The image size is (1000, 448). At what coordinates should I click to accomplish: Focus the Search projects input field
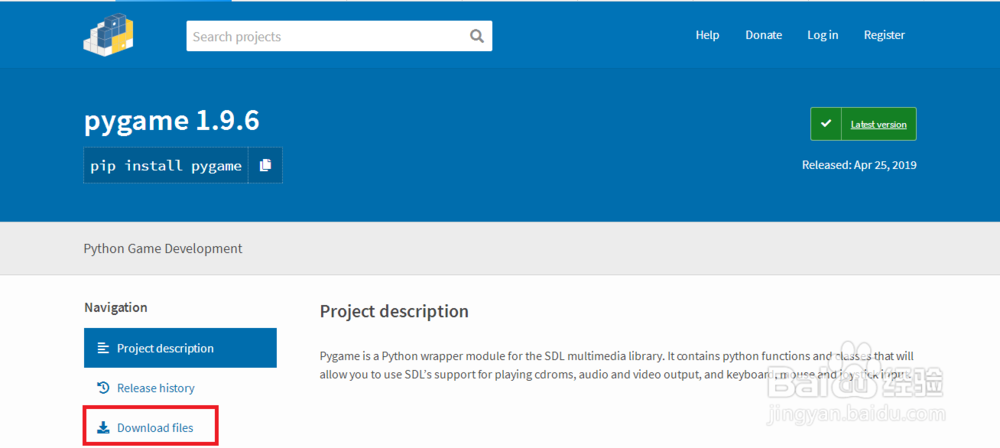[339, 36]
